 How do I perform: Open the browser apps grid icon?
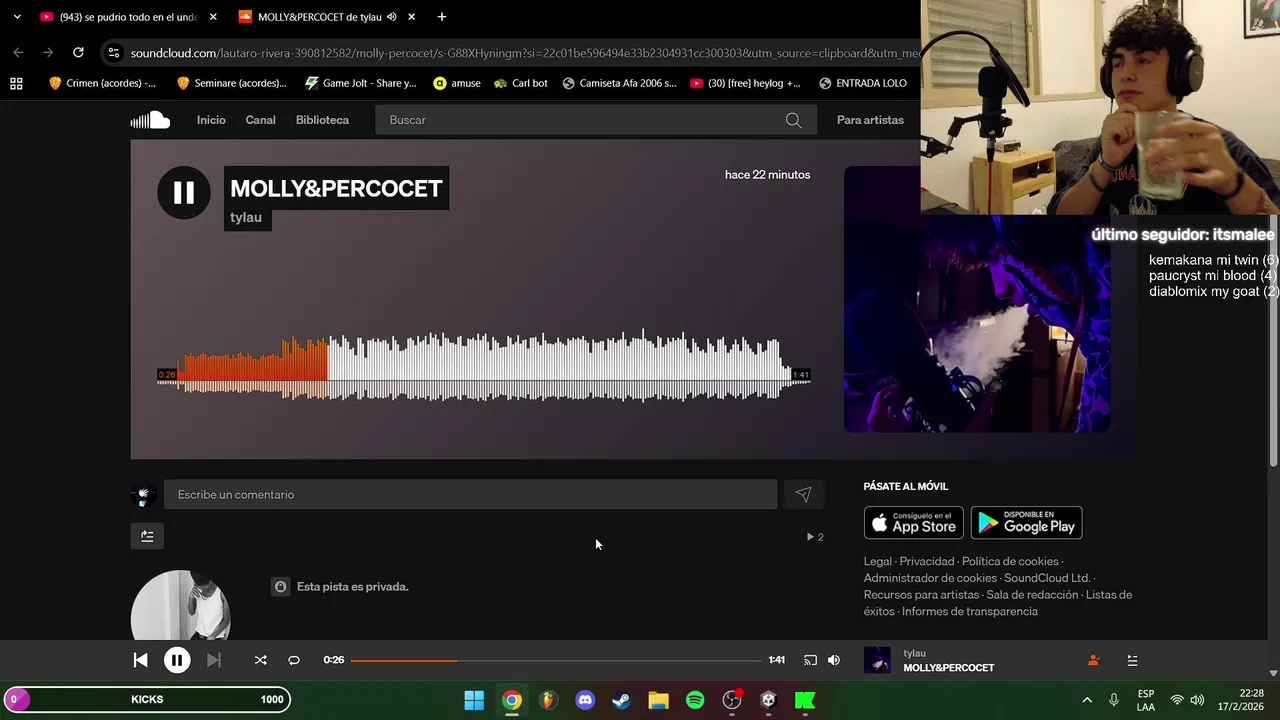(16, 83)
